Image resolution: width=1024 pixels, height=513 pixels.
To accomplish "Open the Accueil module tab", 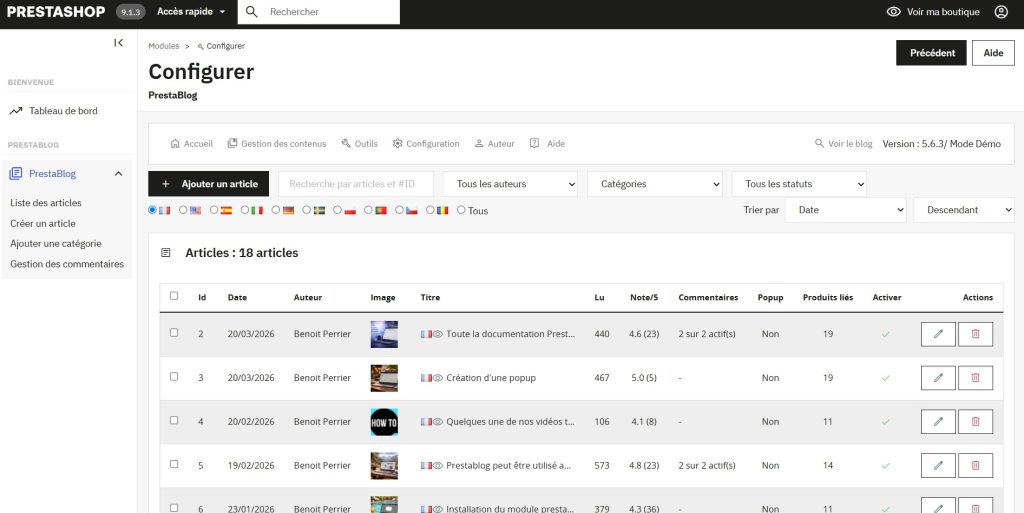I will (x=191, y=144).
